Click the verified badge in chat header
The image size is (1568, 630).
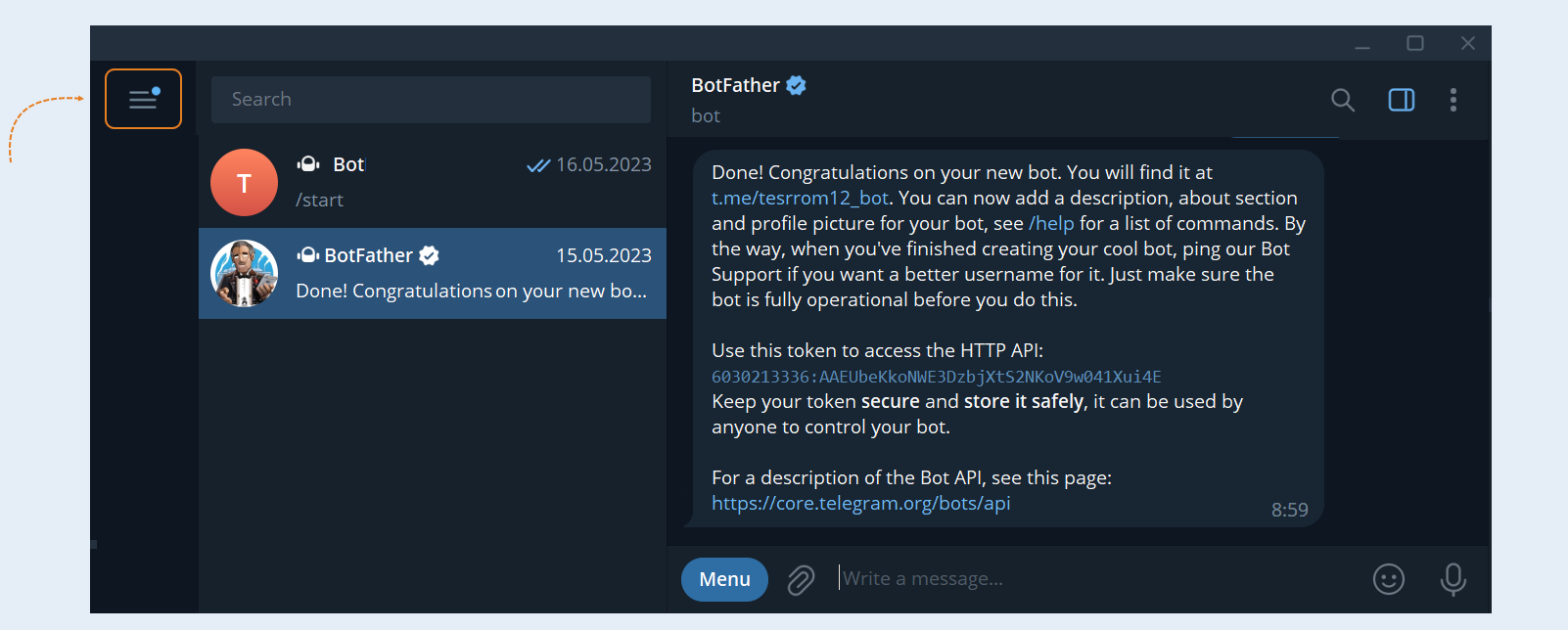click(x=797, y=85)
